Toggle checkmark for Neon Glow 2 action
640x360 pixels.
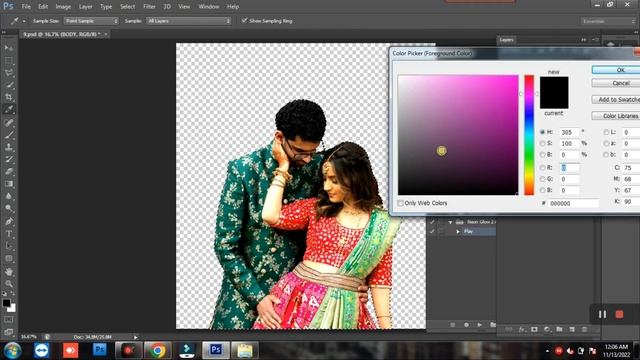pos(432,222)
